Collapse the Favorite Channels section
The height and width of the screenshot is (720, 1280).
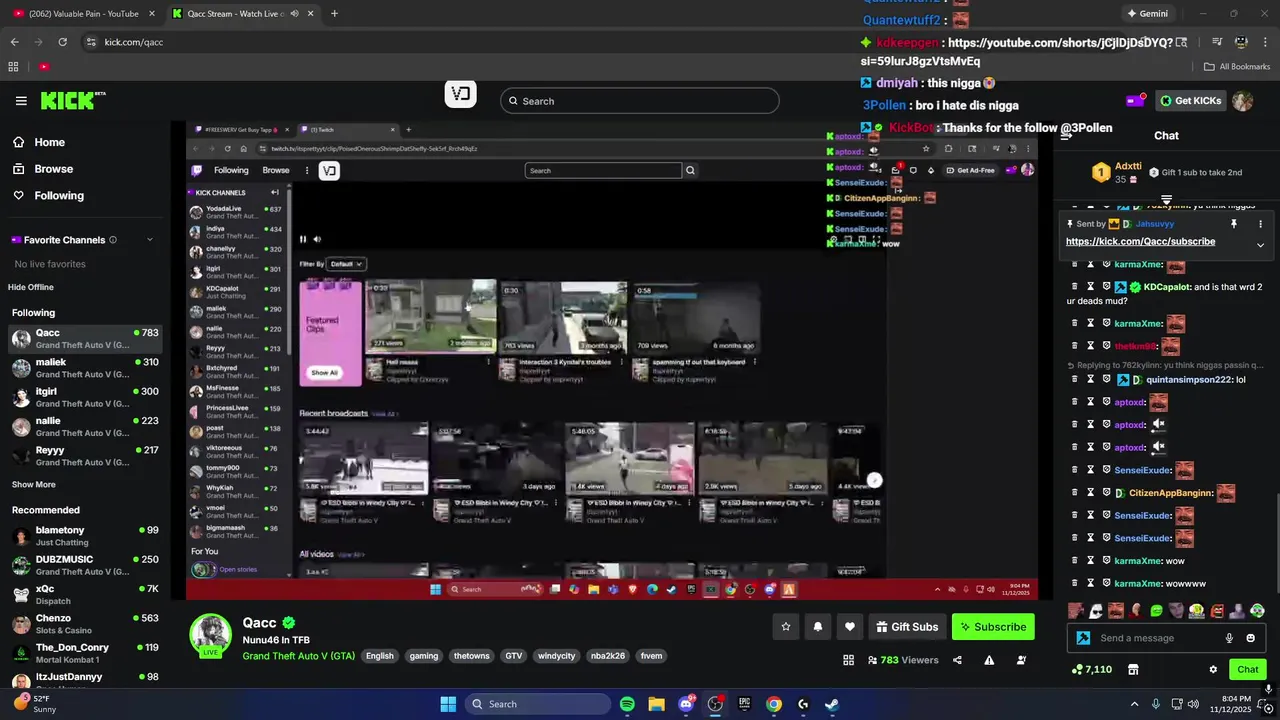tap(150, 240)
